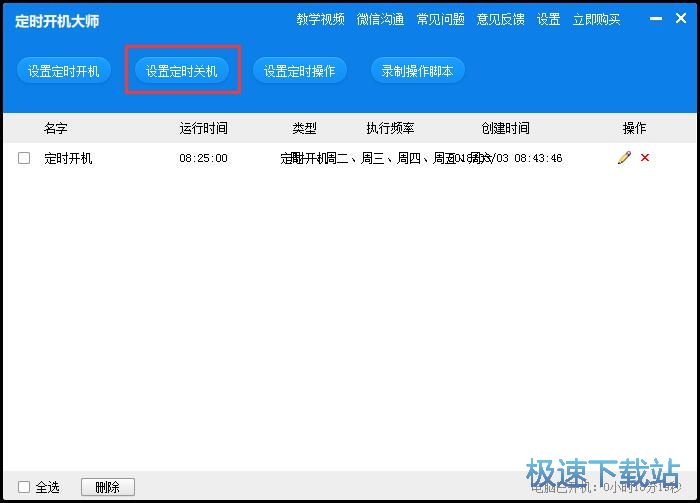Click the 创建时间 column header
The image size is (700, 503).
click(x=505, y=128)
